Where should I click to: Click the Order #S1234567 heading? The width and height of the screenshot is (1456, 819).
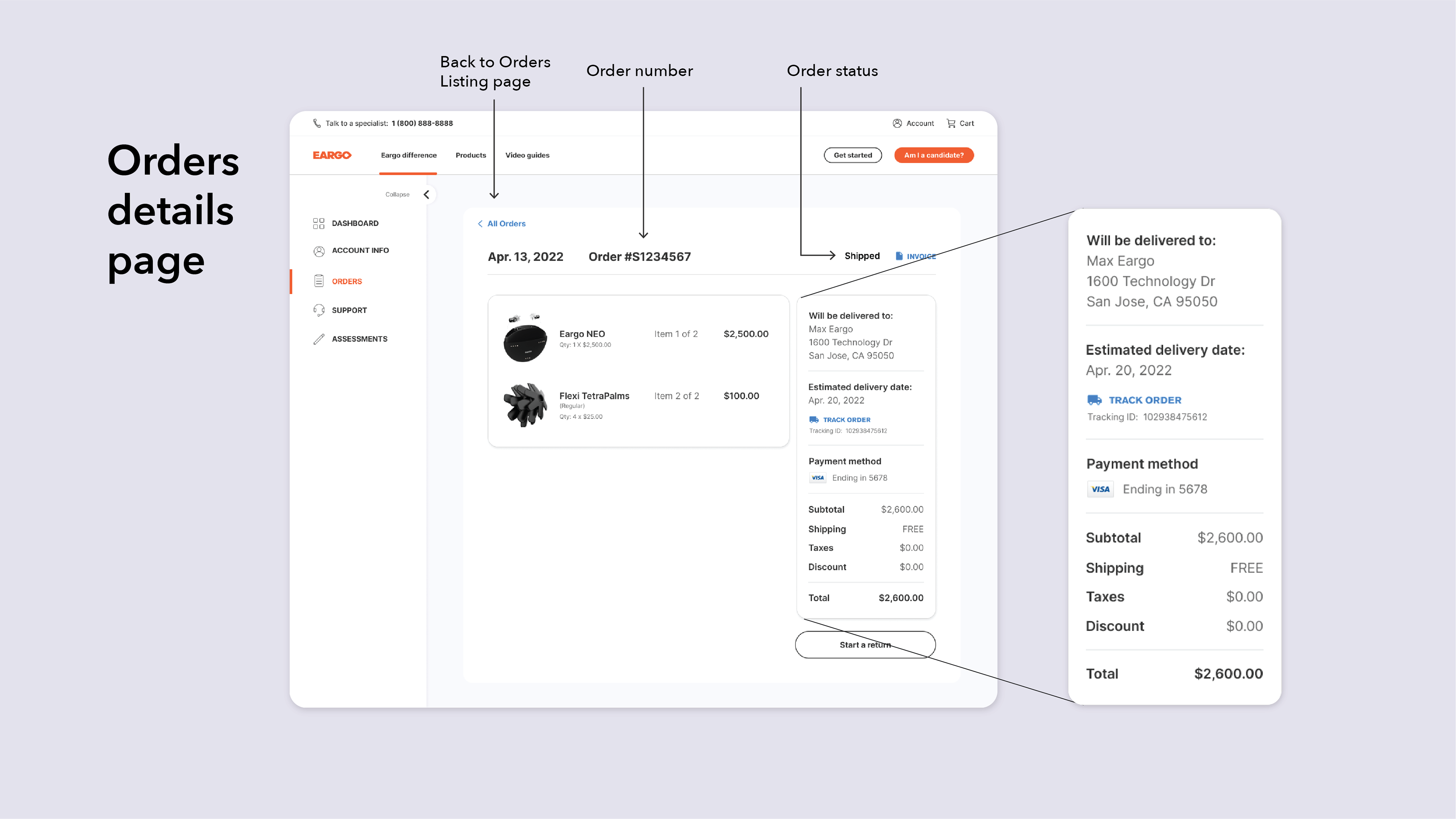pos(639,257)
